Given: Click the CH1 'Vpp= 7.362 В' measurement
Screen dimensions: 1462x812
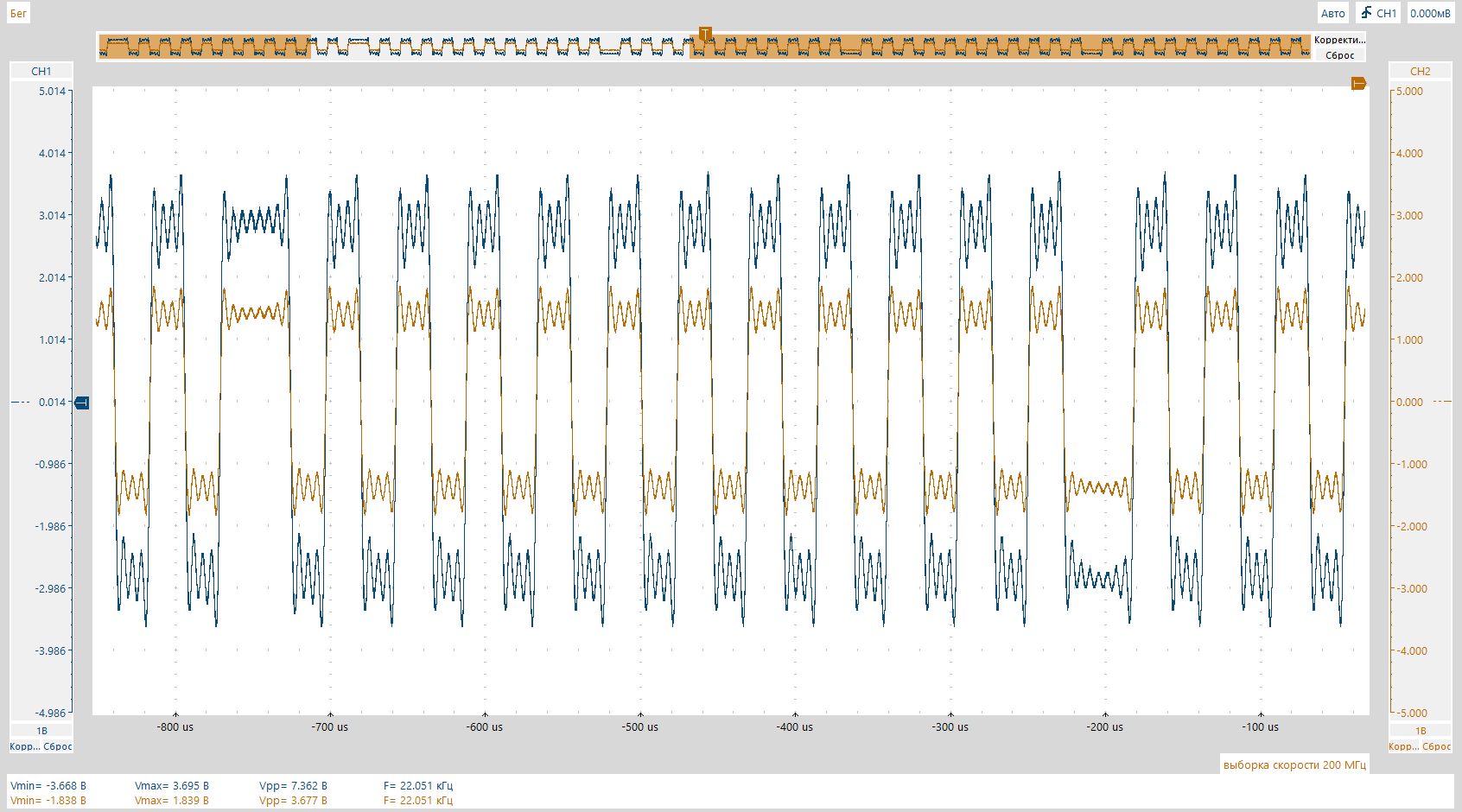Looking at the screenshot, I should tap(294, 785).
